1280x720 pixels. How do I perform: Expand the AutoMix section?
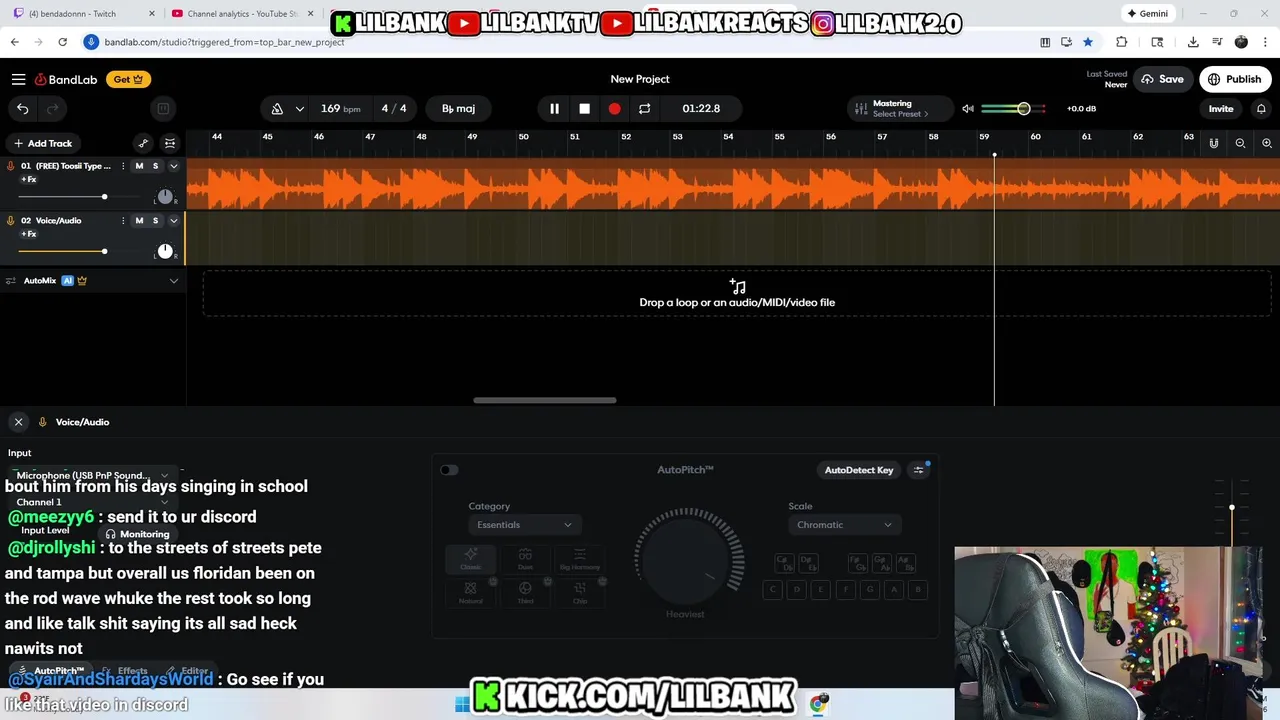pyautogui.click(x=173, y=281)
